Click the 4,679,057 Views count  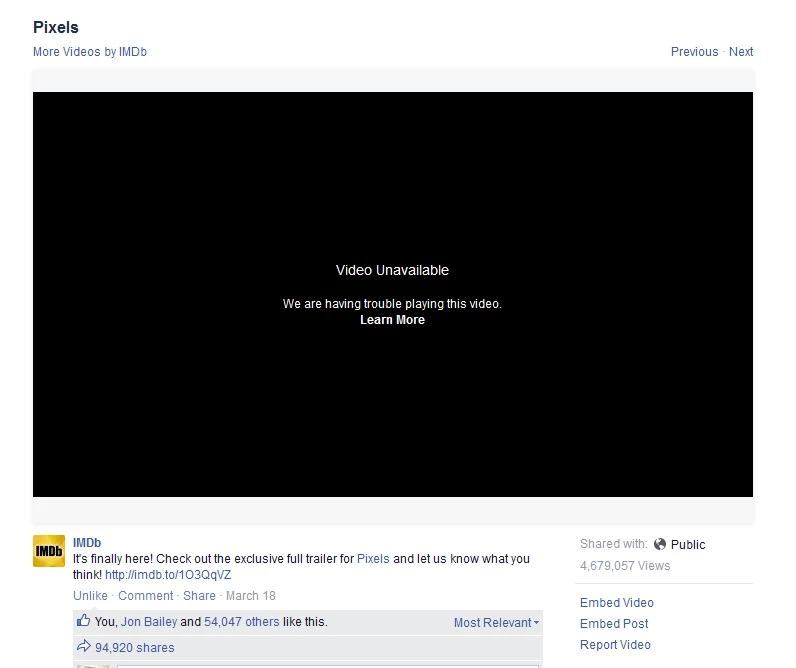(625, 566)
